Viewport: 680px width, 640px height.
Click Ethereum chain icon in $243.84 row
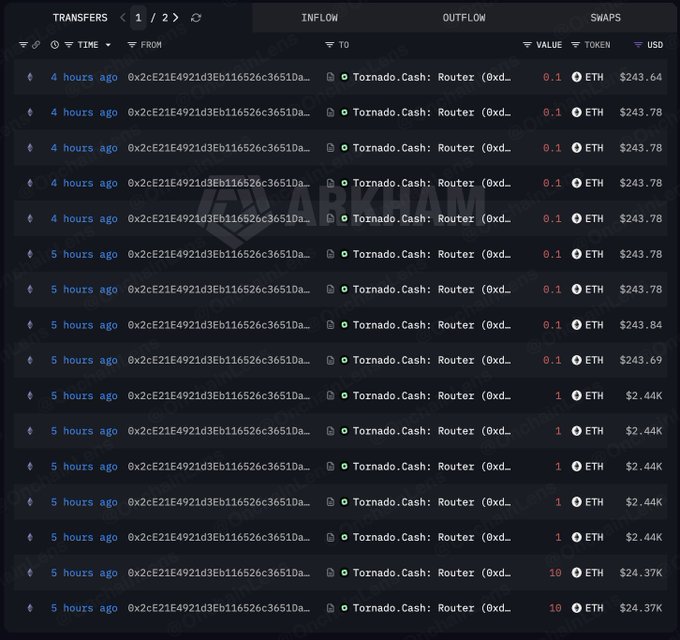point(30,325)
